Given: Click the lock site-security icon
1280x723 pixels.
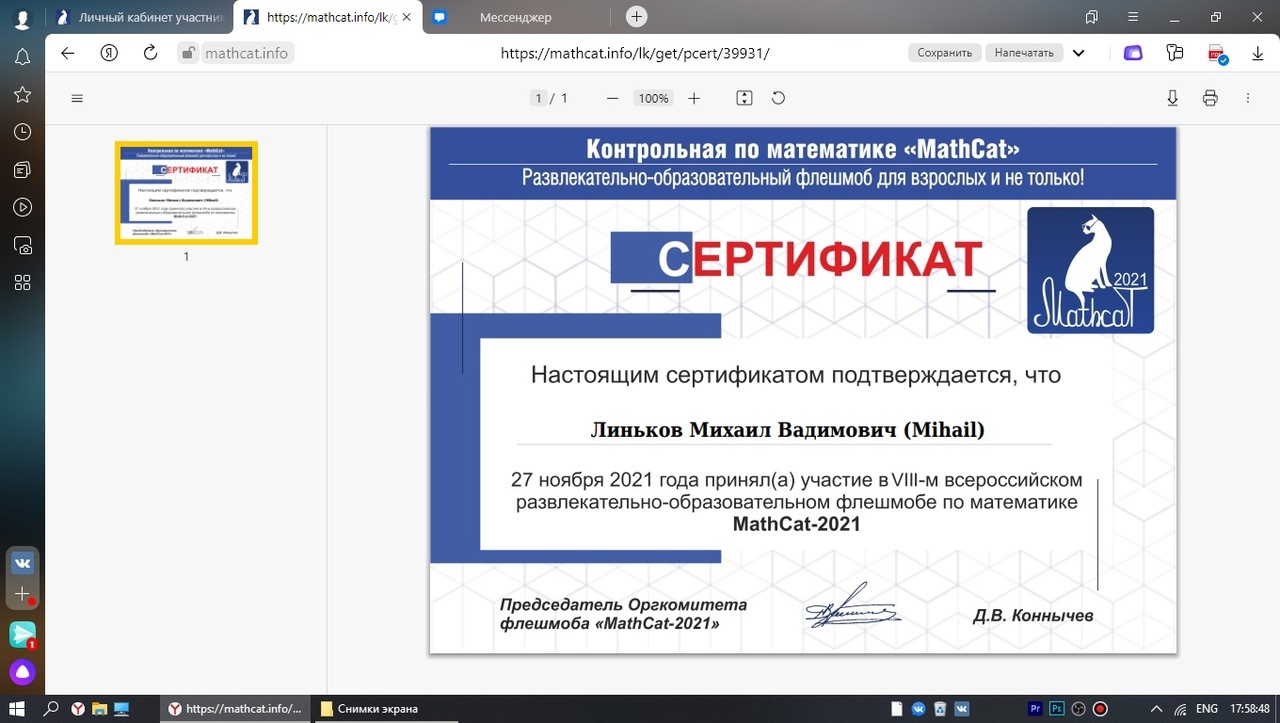Looking at the screenshot, I should 187,53.
